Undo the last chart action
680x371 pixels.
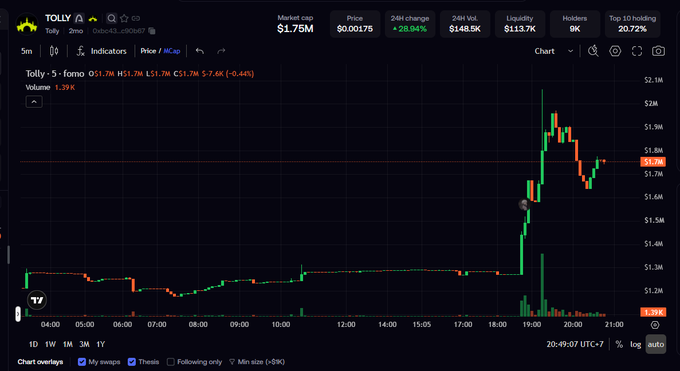(x=199, y=51)
